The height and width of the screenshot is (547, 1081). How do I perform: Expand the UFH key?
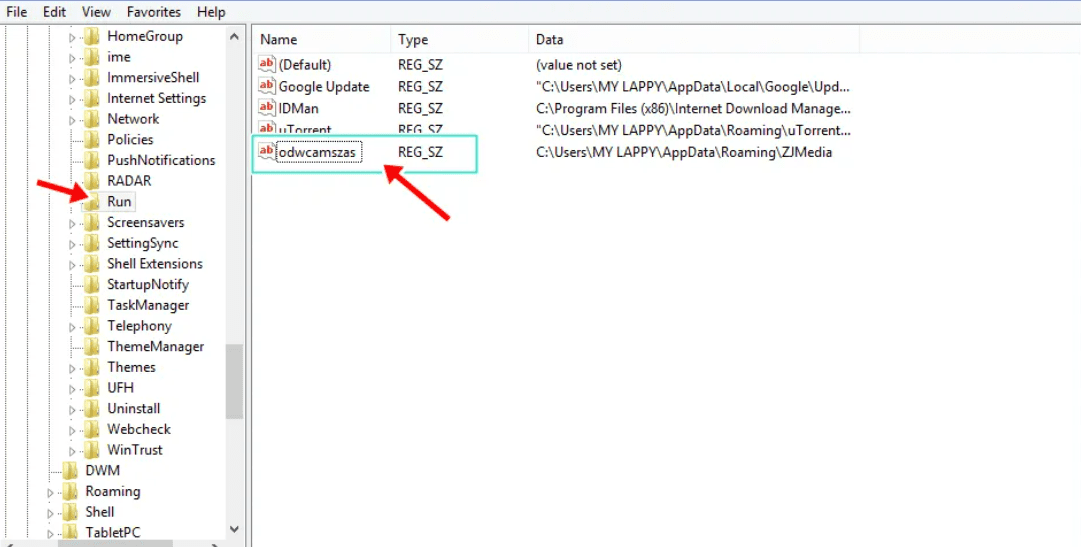(72, 389)
